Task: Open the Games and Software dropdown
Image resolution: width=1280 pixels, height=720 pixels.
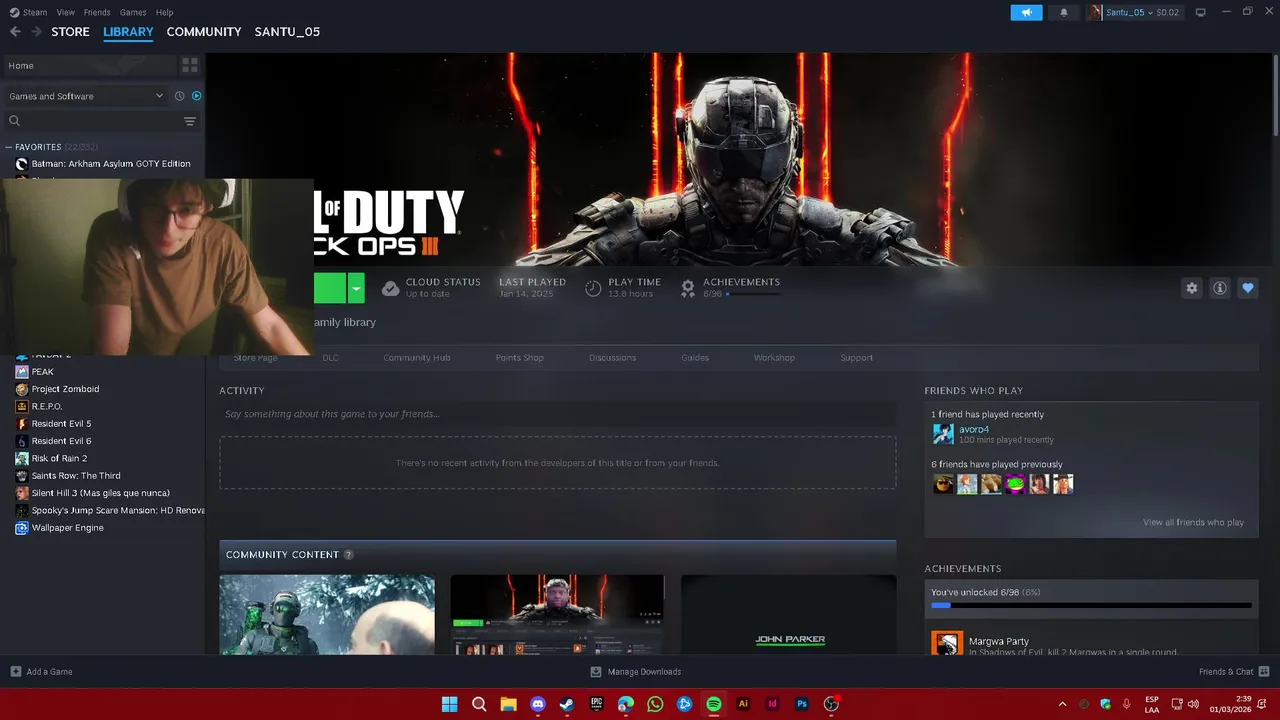Action: pos(86,96)
